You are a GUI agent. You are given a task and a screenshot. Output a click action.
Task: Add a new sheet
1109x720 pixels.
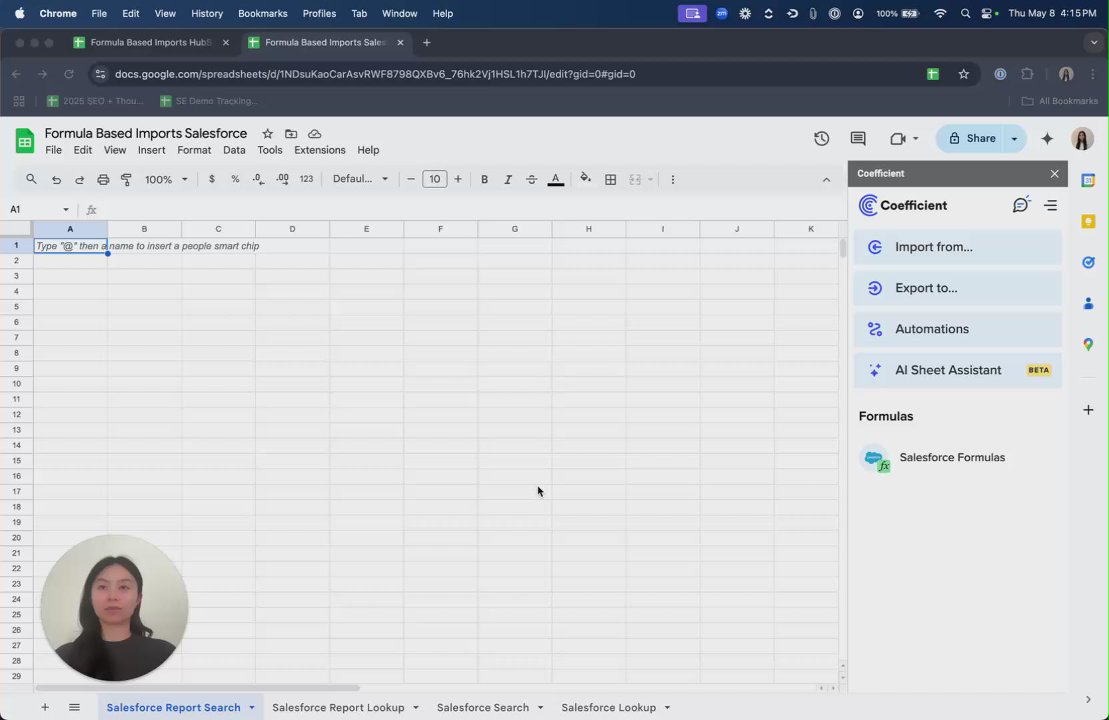(x=45, y=707)
